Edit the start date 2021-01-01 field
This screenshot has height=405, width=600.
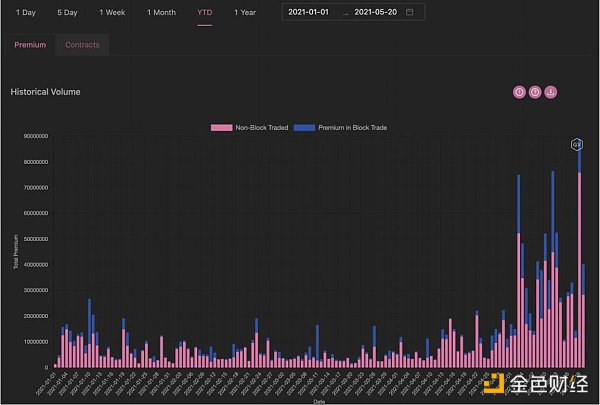pyautogui.click(x=308, y=12)
